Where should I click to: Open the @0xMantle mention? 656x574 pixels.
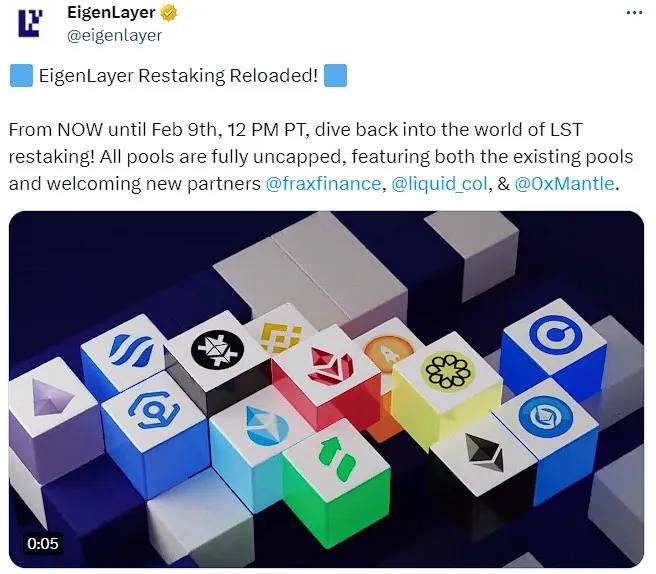pos(564,184)
